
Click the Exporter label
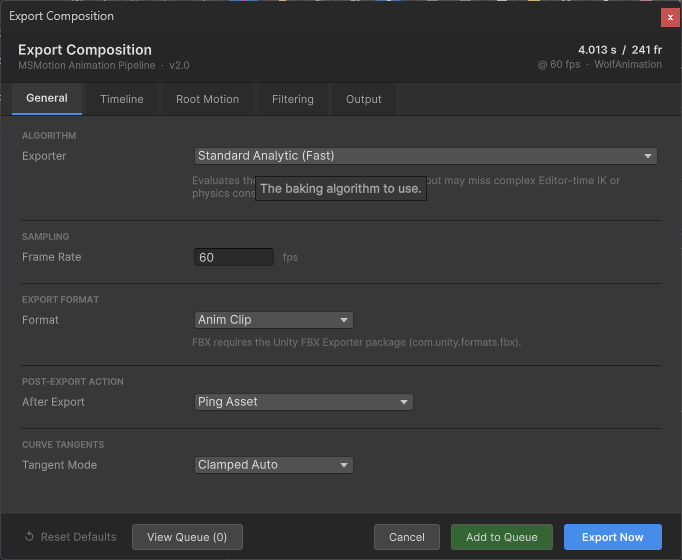click(44, 156)
